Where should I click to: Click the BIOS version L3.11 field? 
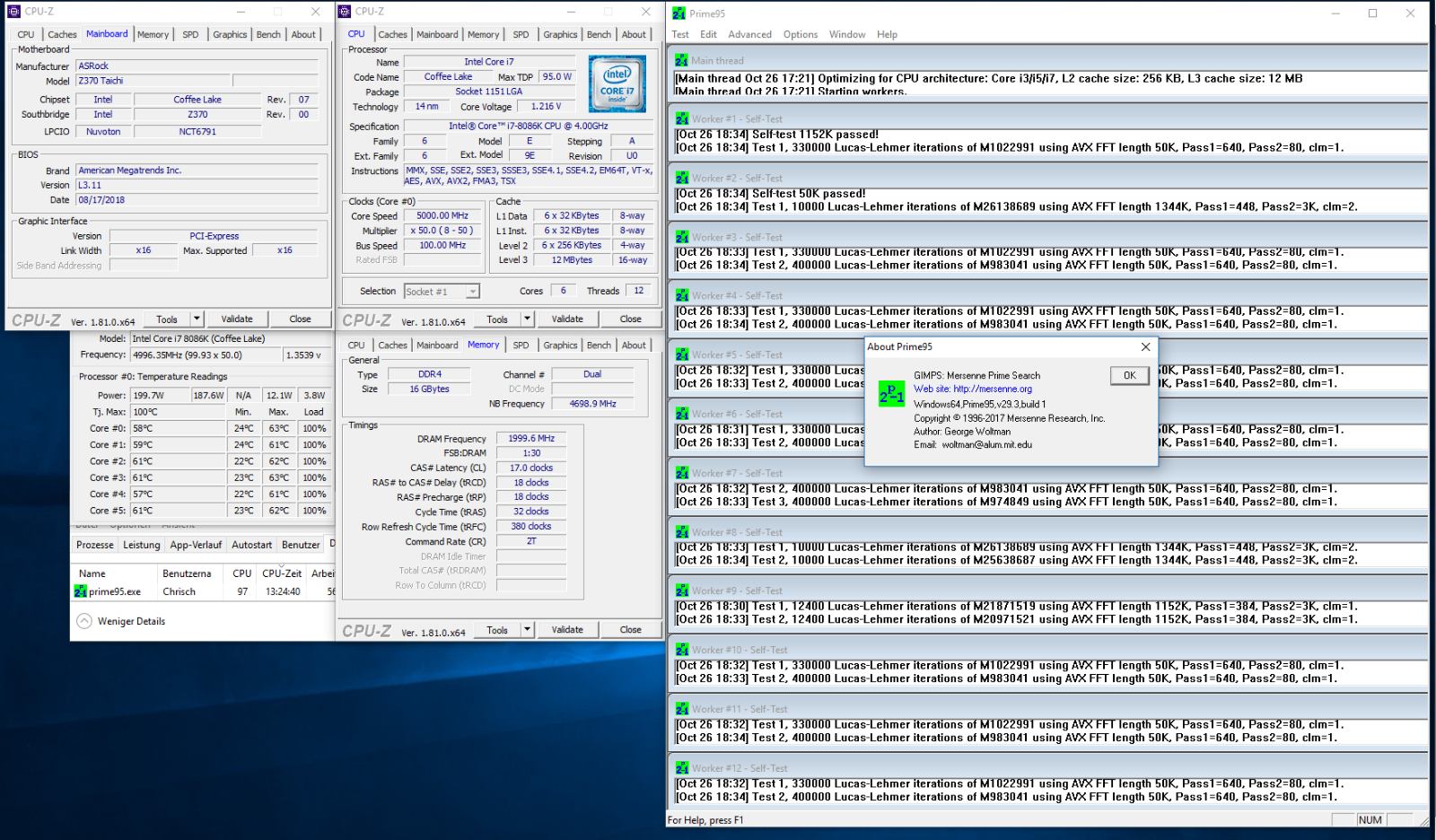[x=197, y=185]
